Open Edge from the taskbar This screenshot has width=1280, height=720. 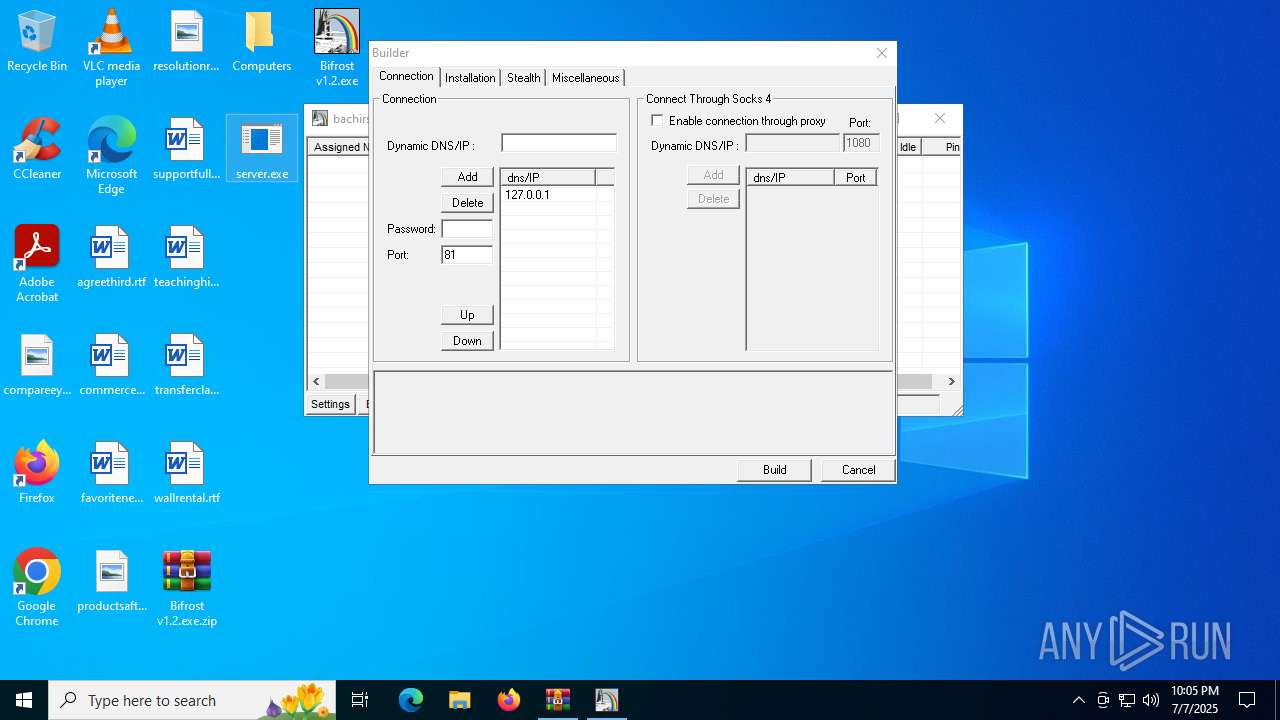coord(411,700)
